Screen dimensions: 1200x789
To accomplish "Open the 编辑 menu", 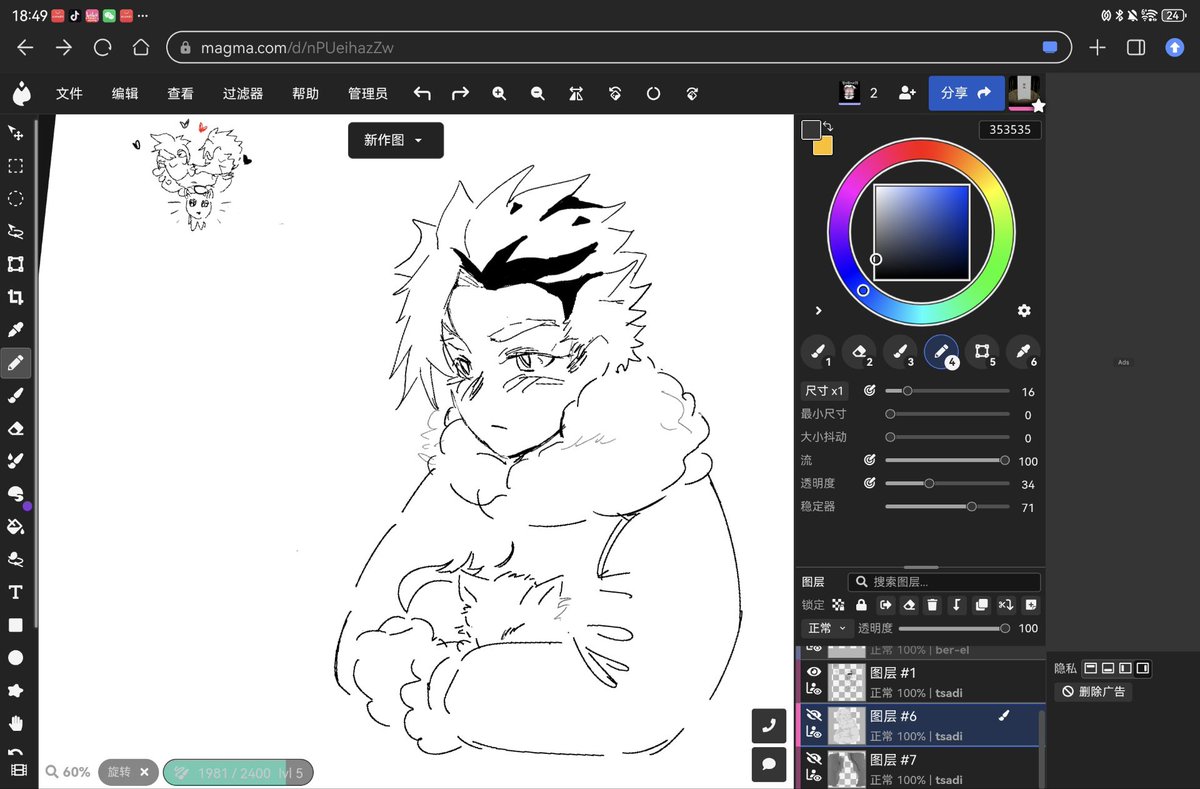I will 125,93.
